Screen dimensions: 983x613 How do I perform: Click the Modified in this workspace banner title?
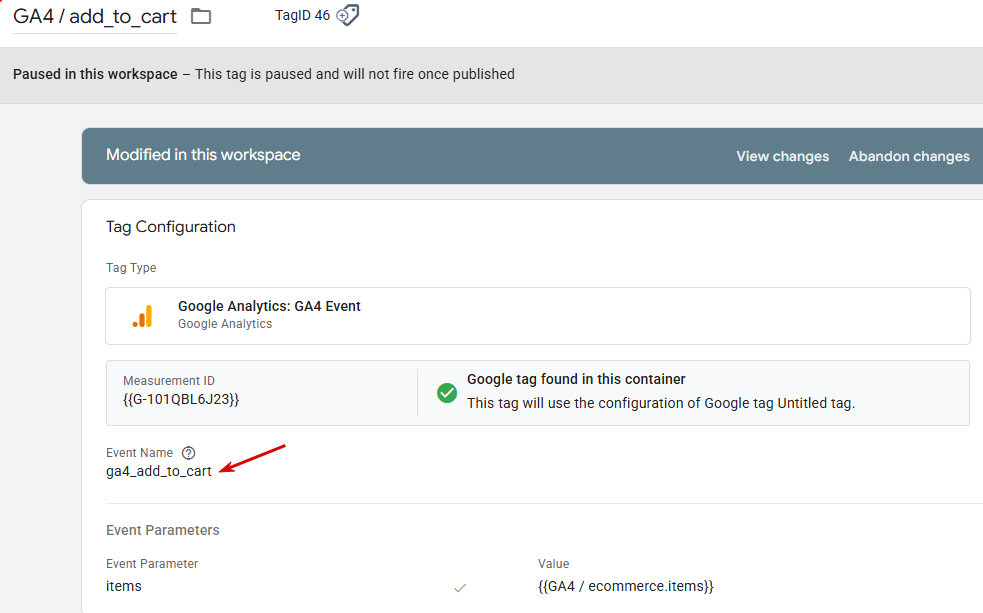click(x=203, y=155)
